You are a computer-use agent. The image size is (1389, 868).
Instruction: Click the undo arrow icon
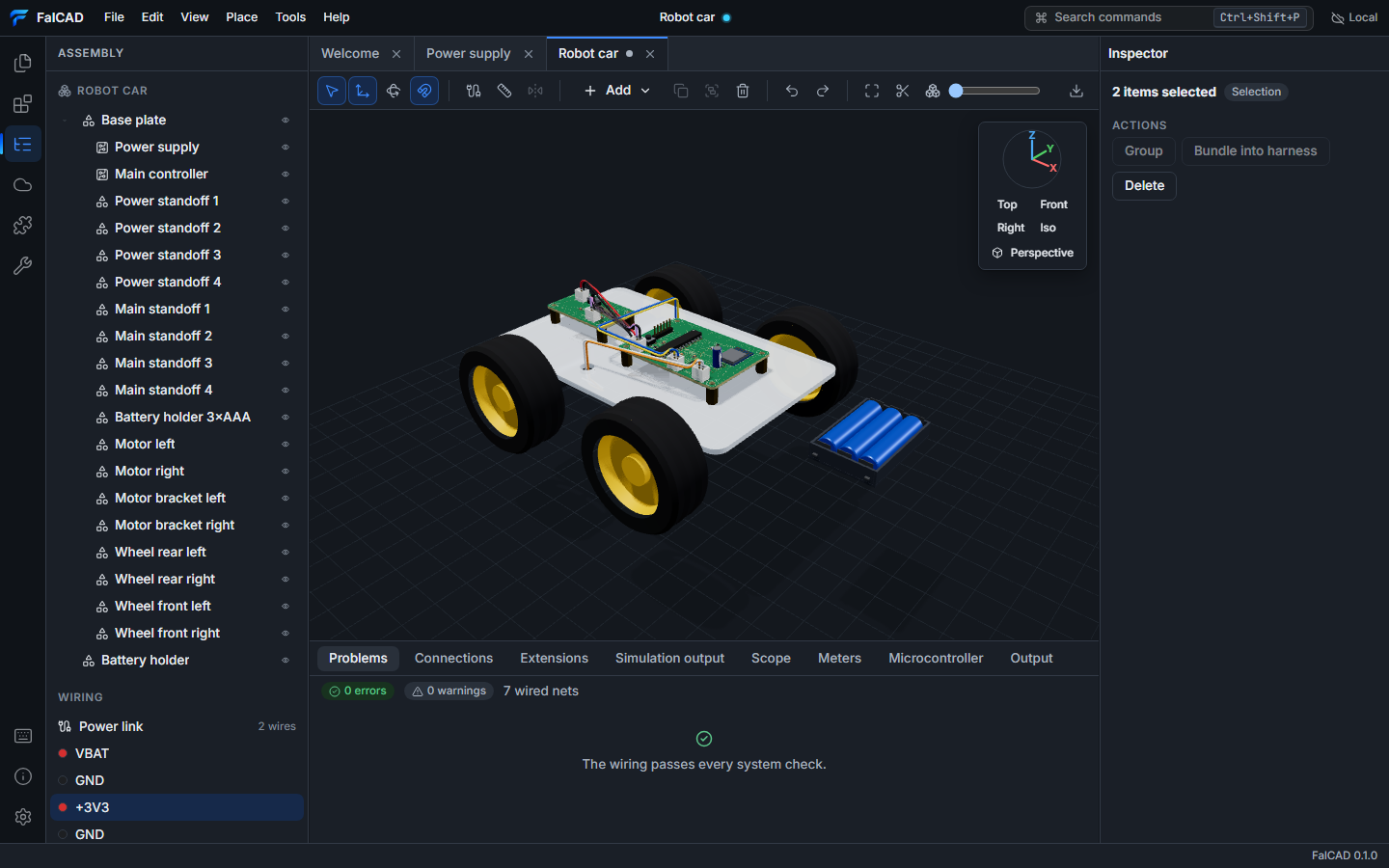792,91
